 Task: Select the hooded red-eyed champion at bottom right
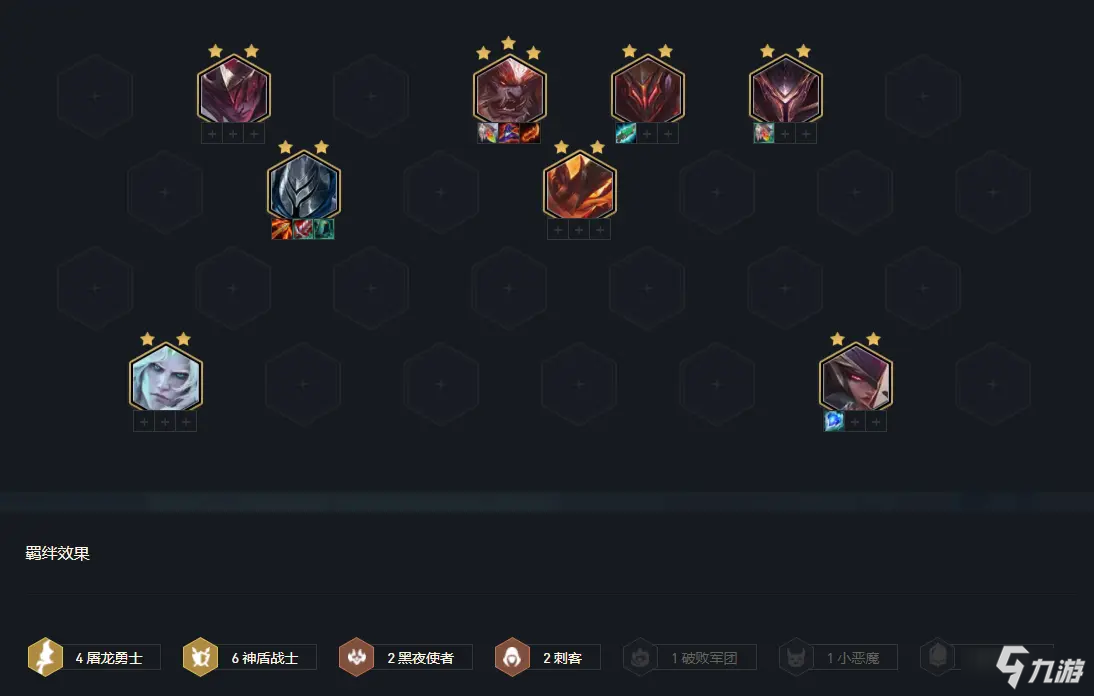[x=855, y=378]
